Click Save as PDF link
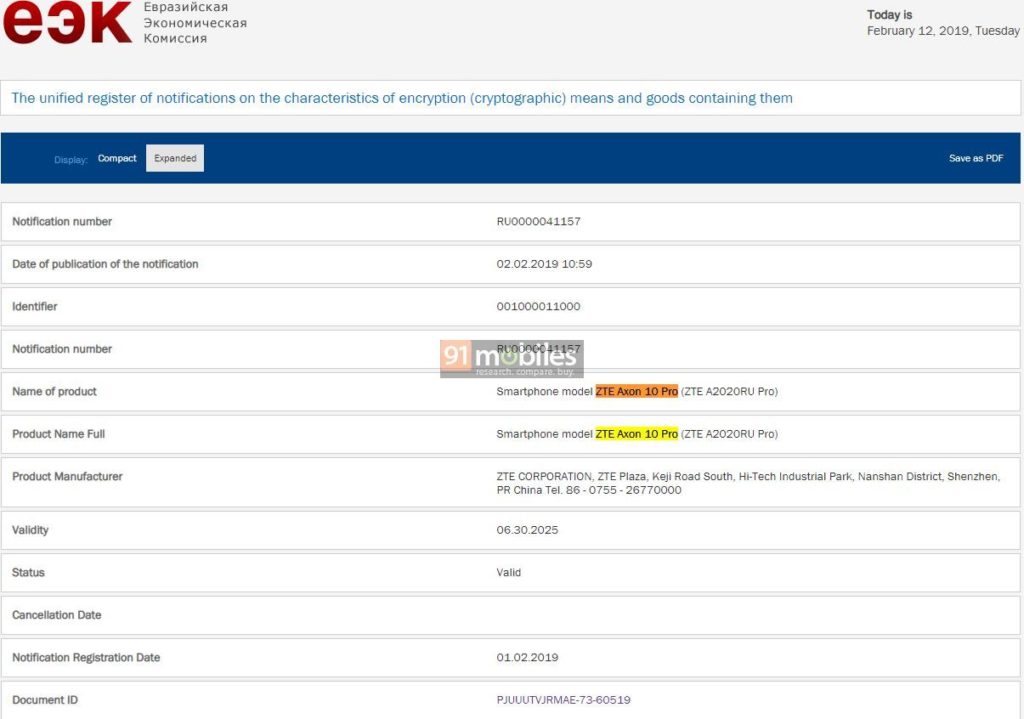Viewport: 1024px width, 719px height. 976,158
